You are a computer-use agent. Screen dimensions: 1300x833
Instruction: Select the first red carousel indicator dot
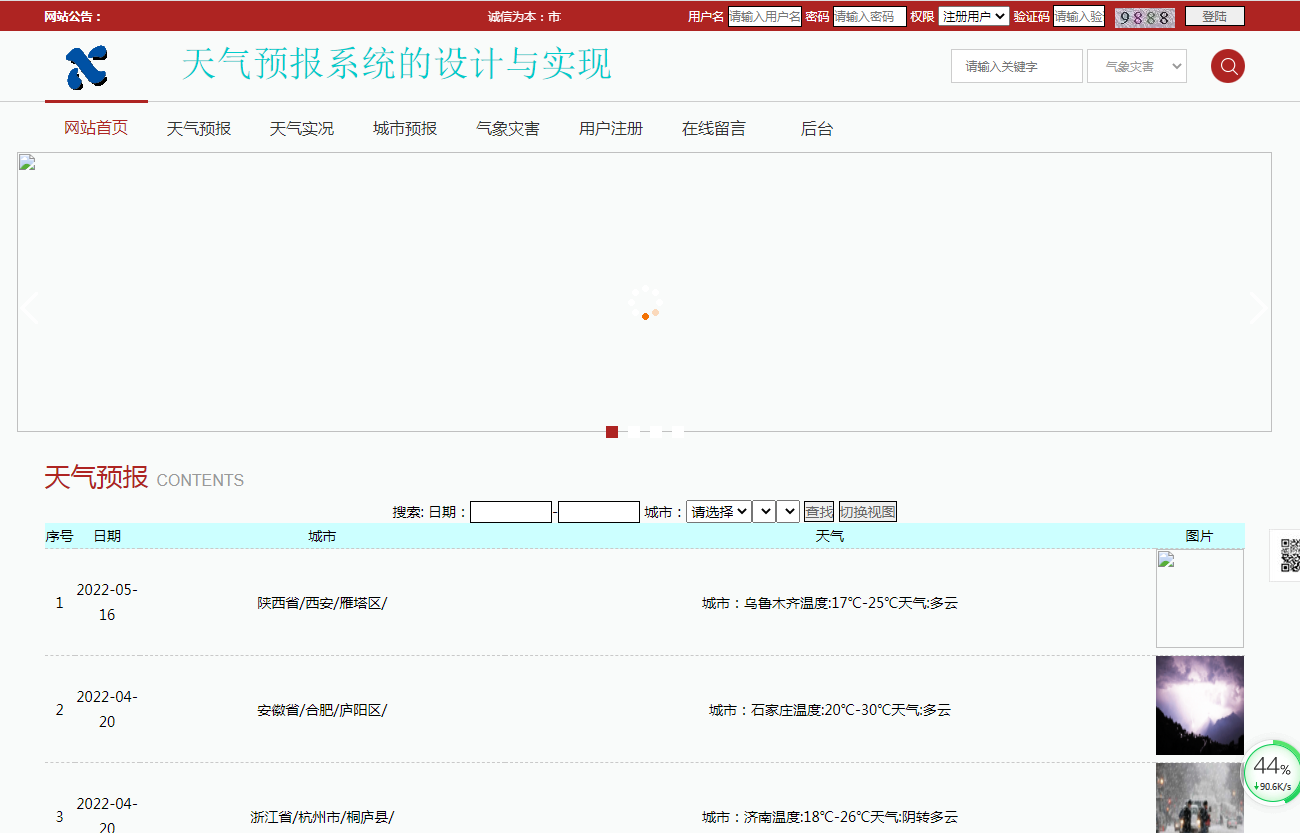(612, 432)
